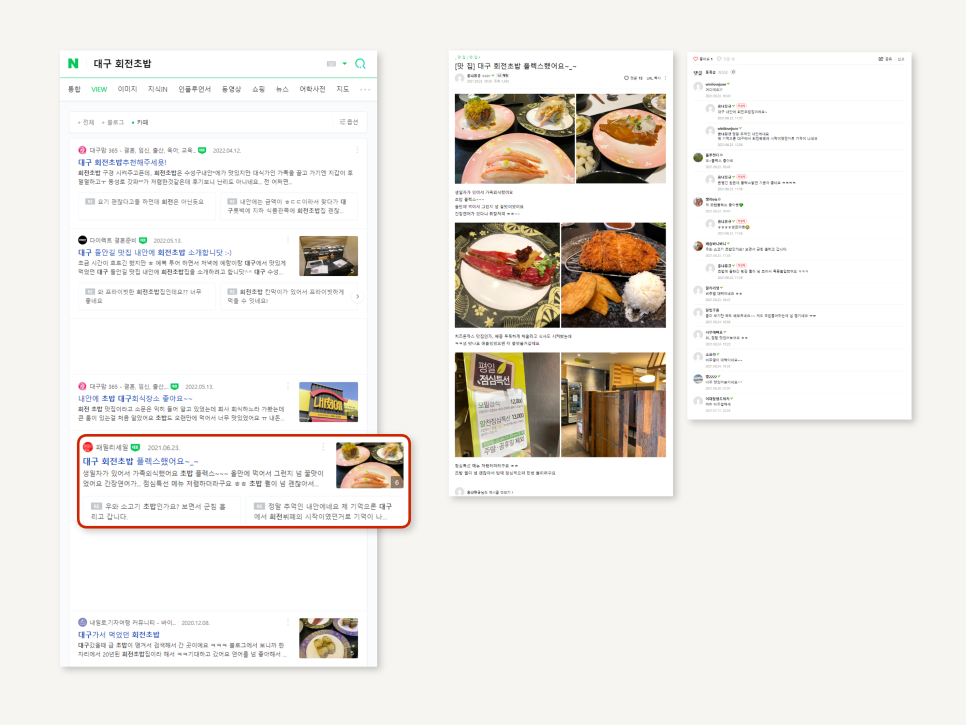Click the red 패밀리세일 cafe avatar
Viewport: 966px width, 725px height.
(87, 447)
